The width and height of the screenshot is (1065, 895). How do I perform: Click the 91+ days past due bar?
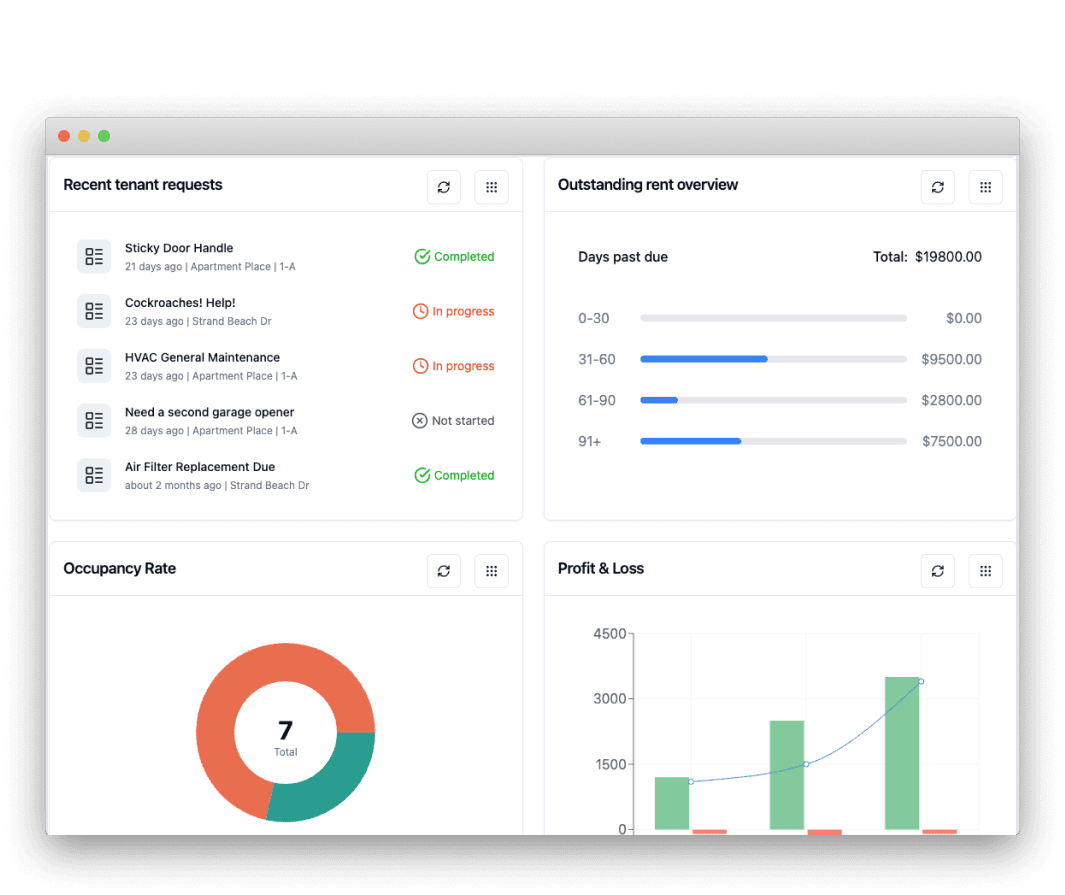click(773, 441)
